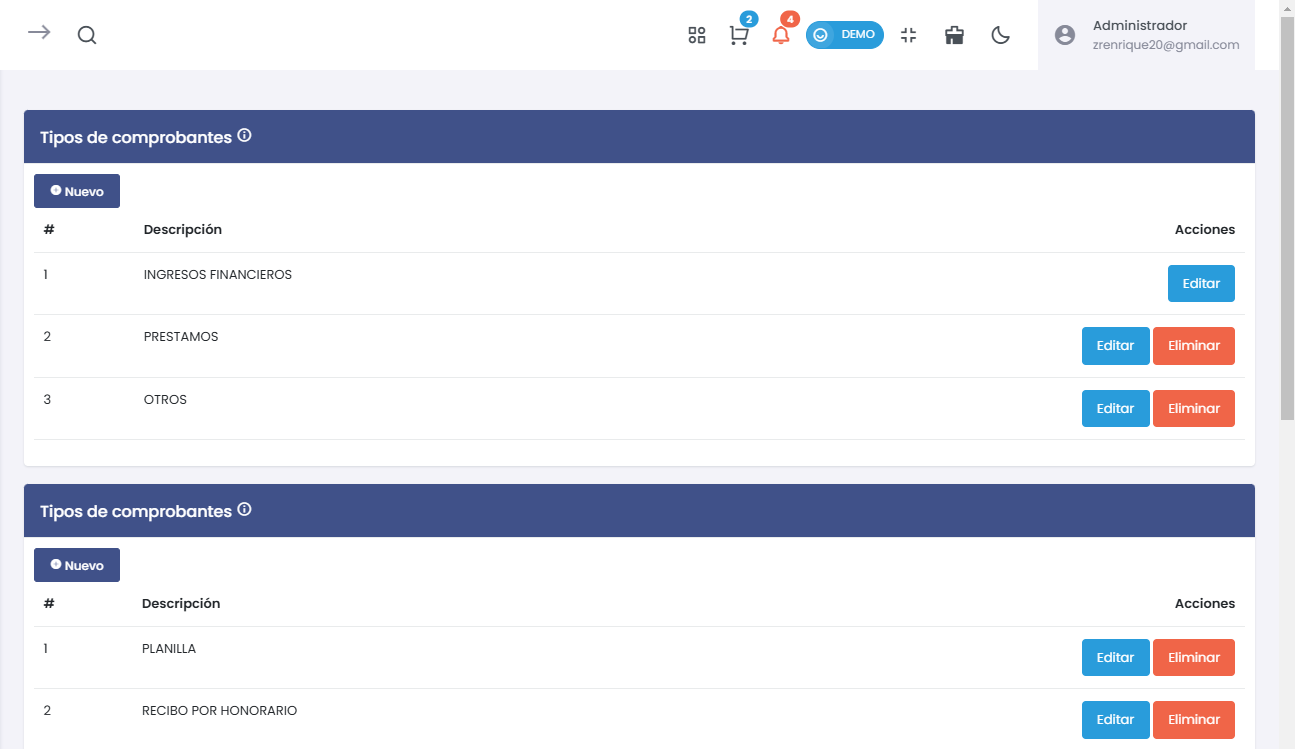Open the shopping cart icon

pos(739,35)
